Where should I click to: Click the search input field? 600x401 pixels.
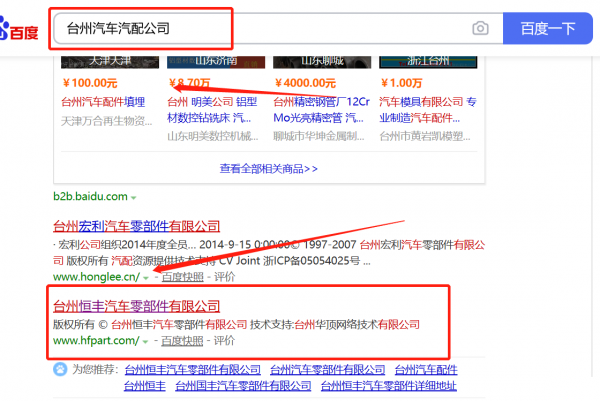click(260, 29)
